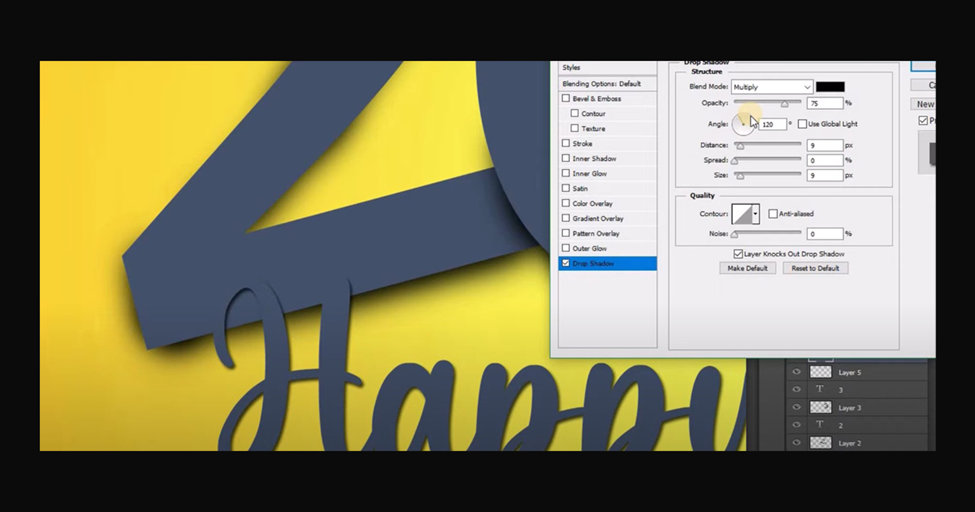Screen dimensions: 975x512
Task: Select the Layer 3 thumbnail
Action: coord(821,407)
